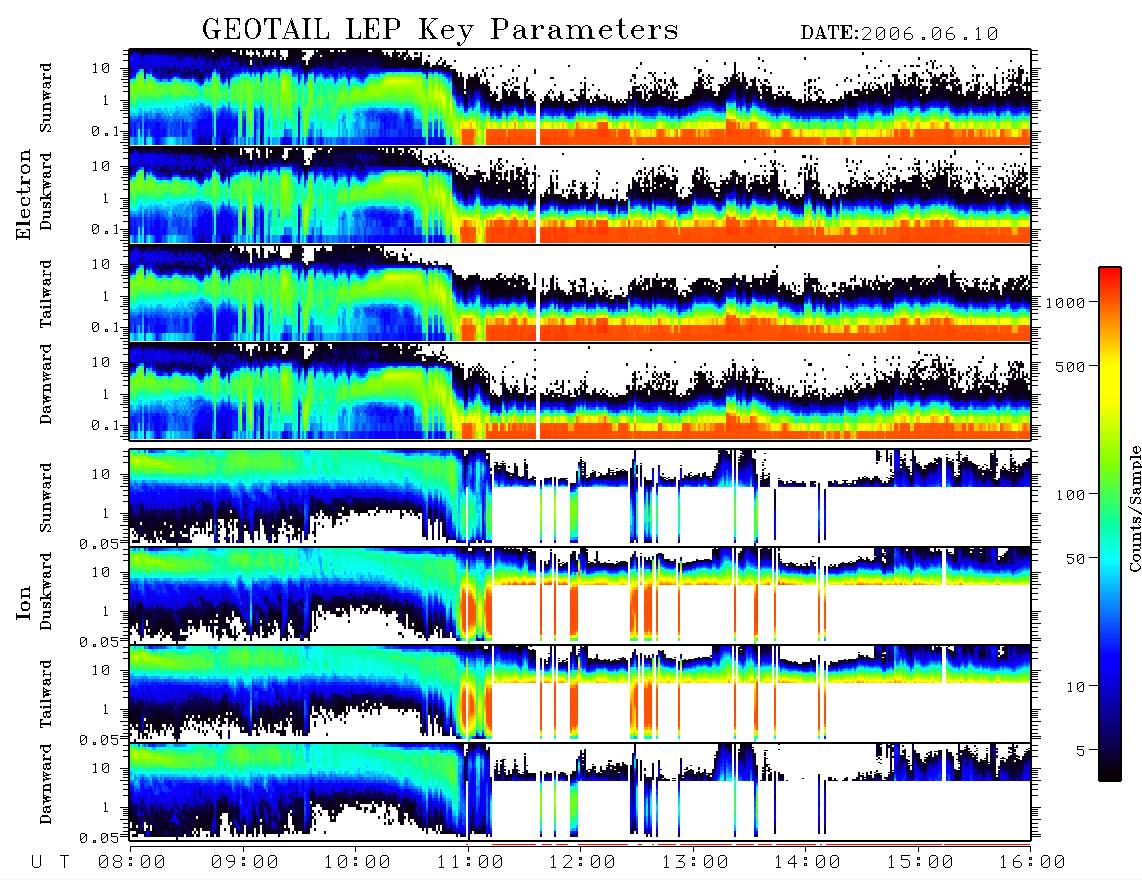Click the '5' colorbar tick value
The image size is (1142, 880).
(x=1081, y=751)
